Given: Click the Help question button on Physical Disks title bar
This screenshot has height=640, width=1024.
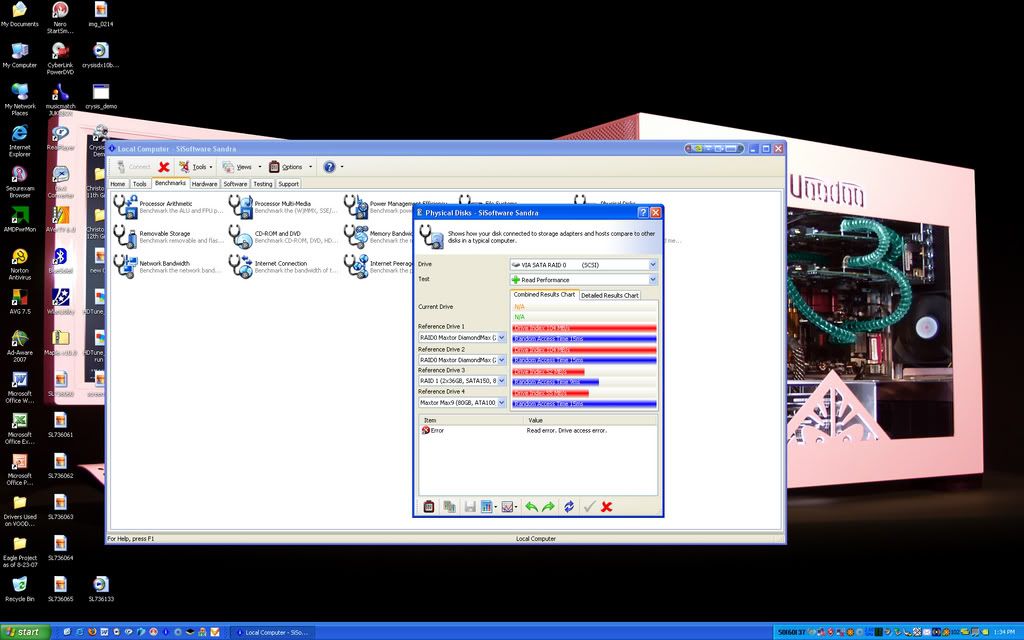Looking at the screenshot, I should click(x=643, y=213).
